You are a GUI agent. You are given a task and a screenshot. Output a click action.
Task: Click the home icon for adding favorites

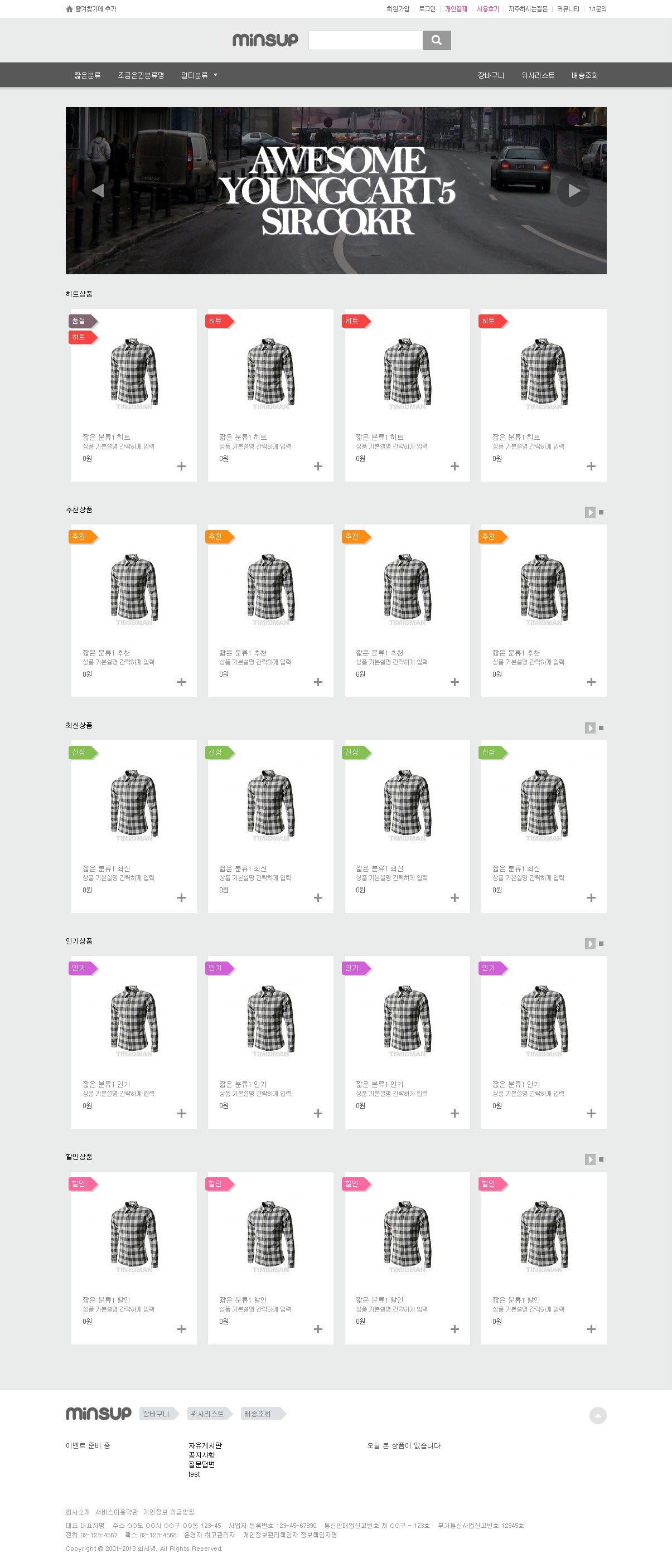pos(70,9)
